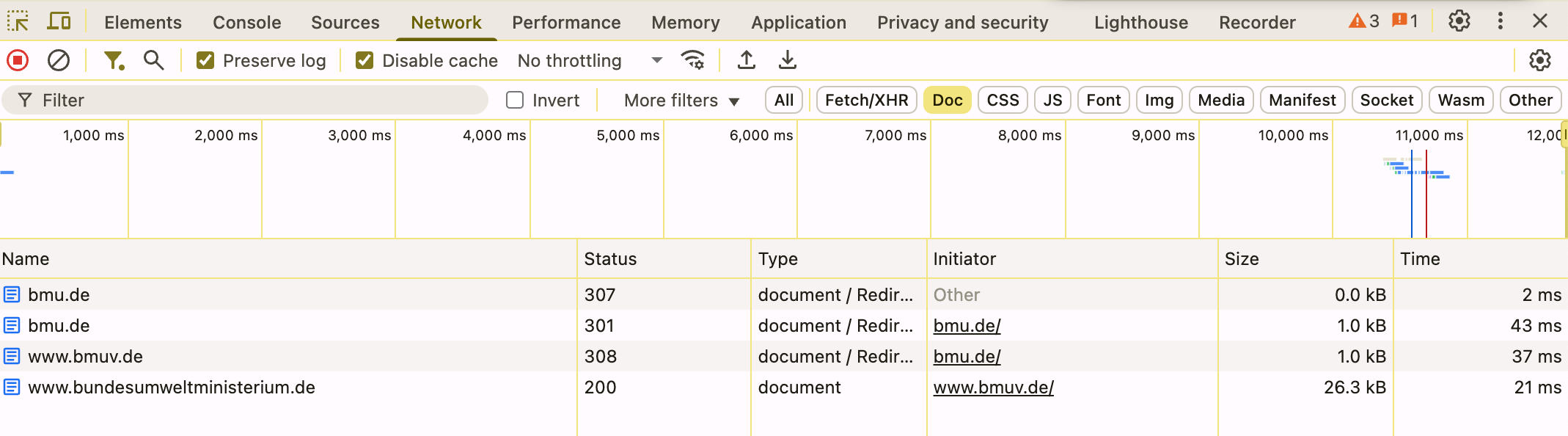Click the www.bmuv.de/ initiator link

point(993,387)
